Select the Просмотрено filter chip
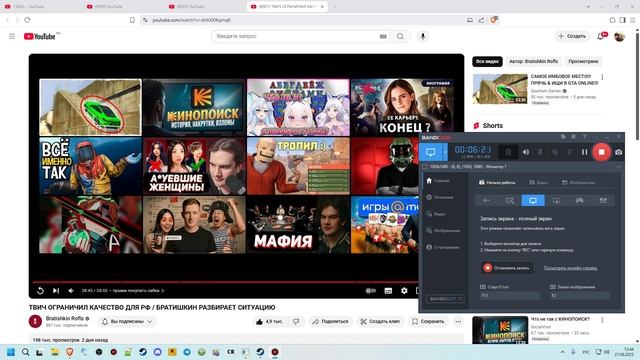This screenshot has height=360, width=640. point(583,61)
